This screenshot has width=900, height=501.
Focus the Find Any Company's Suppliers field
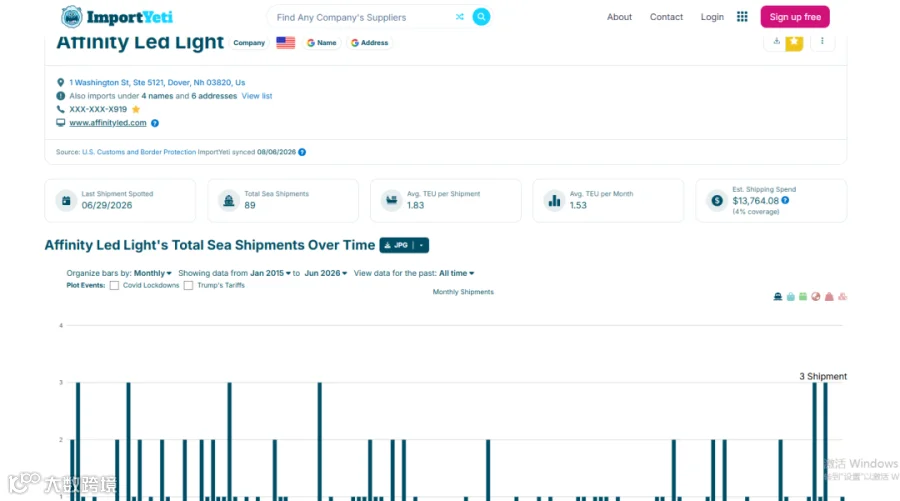point(364,17)
